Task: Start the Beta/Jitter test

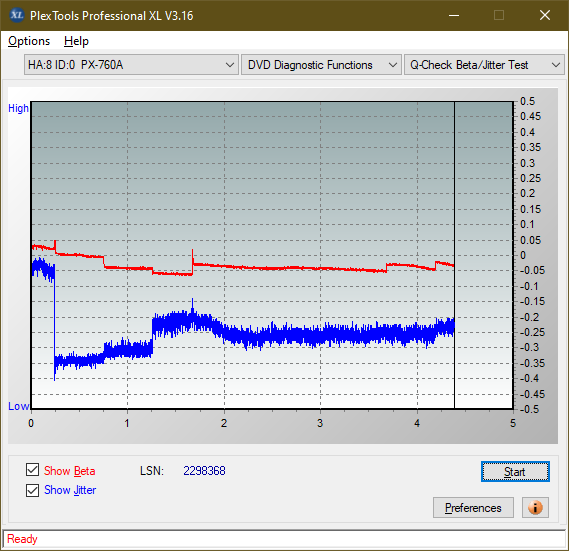Action: (515, 472)
